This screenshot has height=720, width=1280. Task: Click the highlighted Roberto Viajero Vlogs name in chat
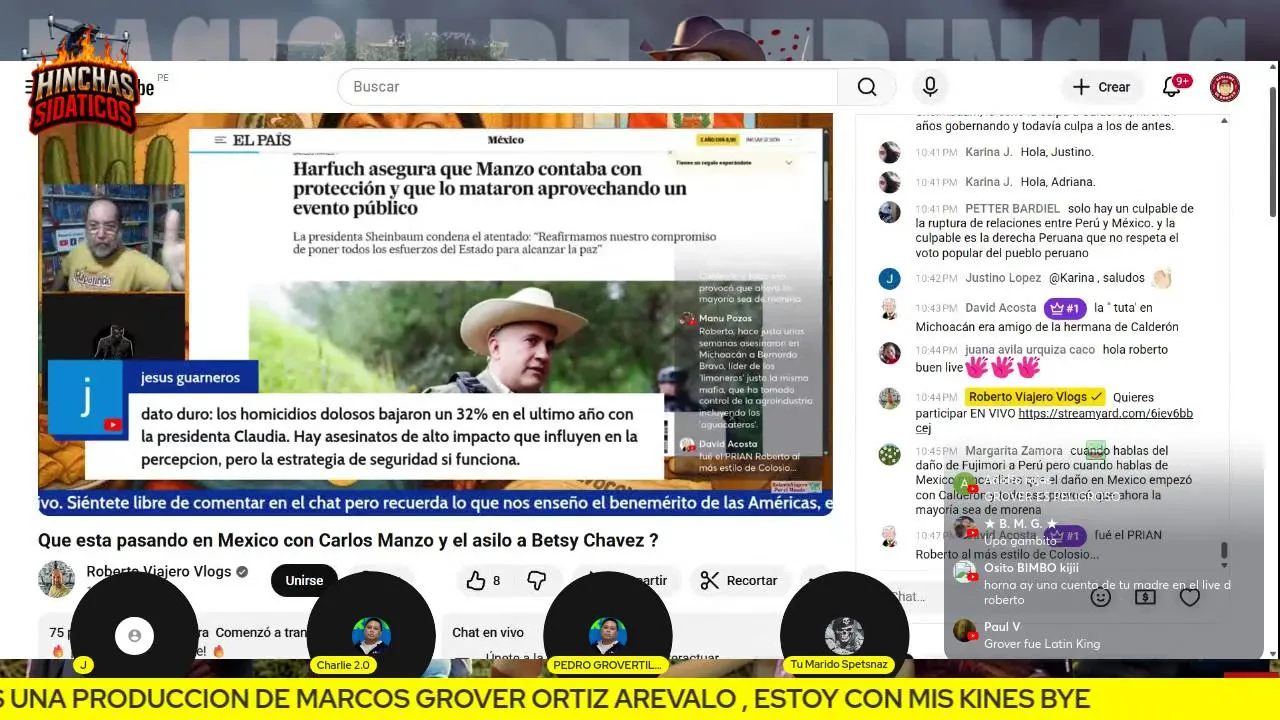coord(1035,397)
